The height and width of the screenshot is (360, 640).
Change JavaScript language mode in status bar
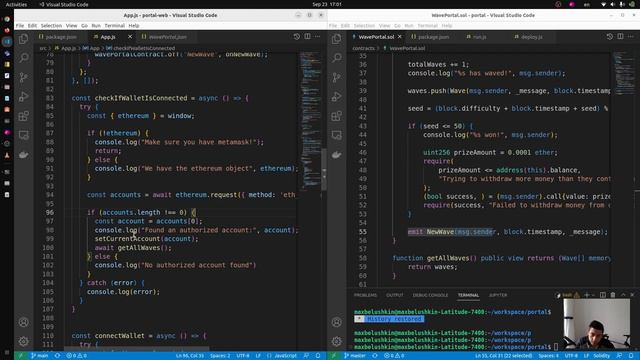[285, 356]
